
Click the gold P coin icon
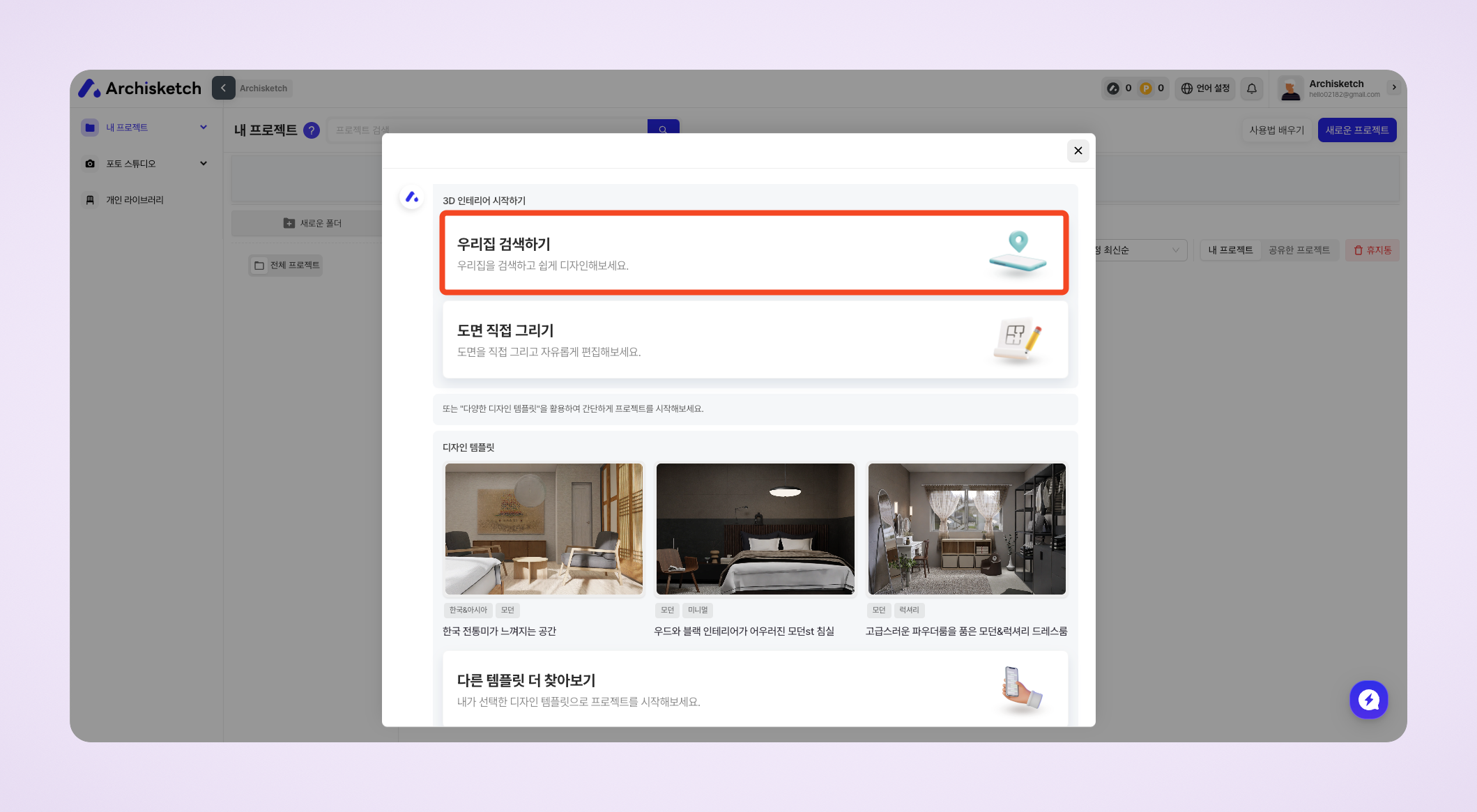pos(1145,89)
